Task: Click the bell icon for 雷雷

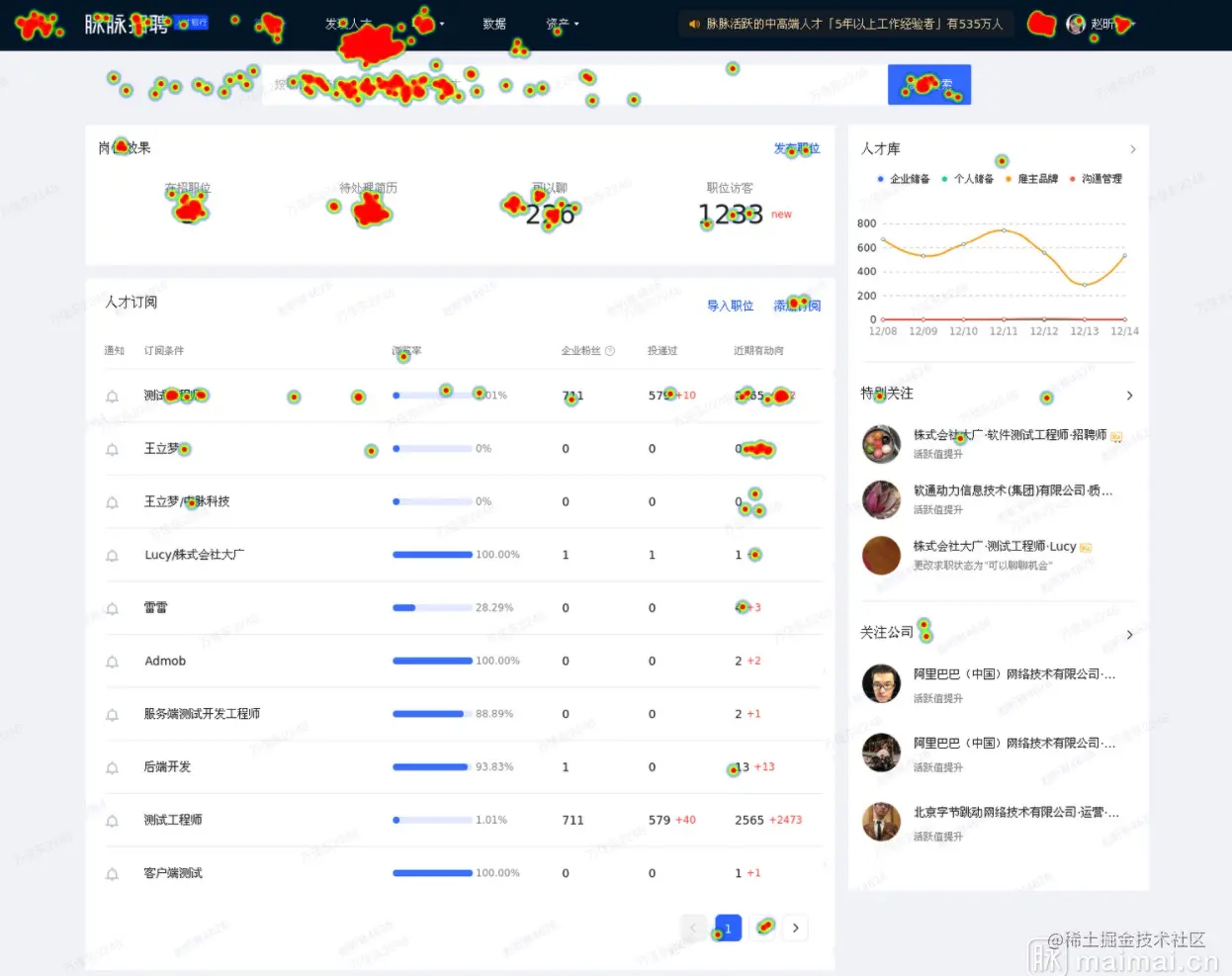Action: click(112, 608)
